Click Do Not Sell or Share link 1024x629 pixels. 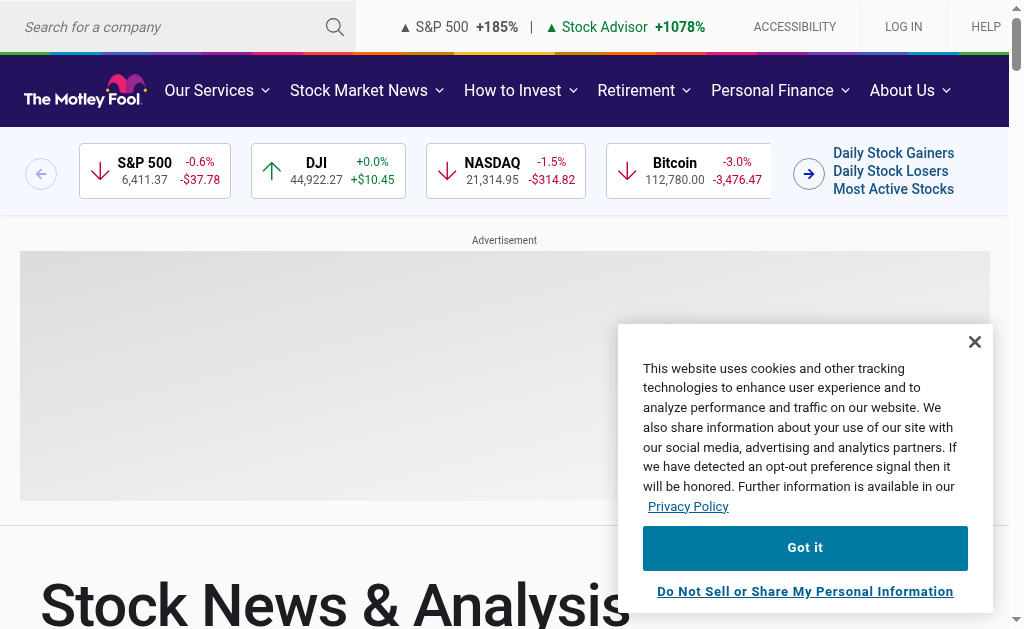[805, 591]
